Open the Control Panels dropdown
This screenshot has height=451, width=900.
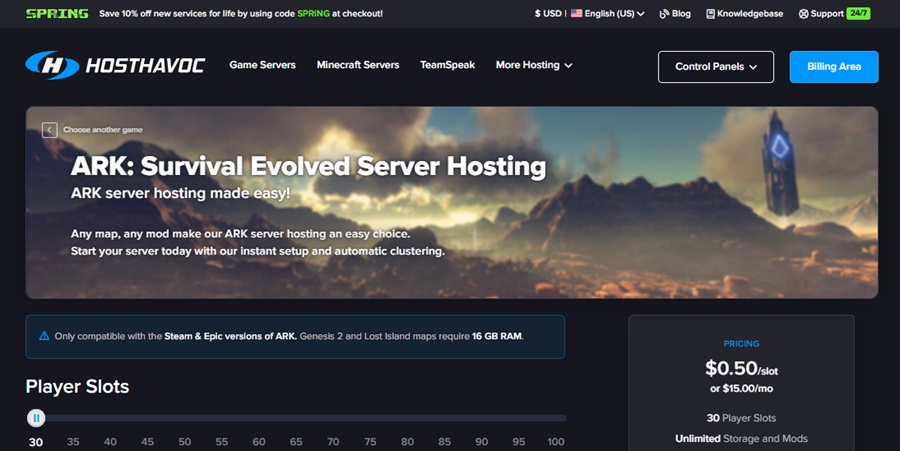point(716,67)
